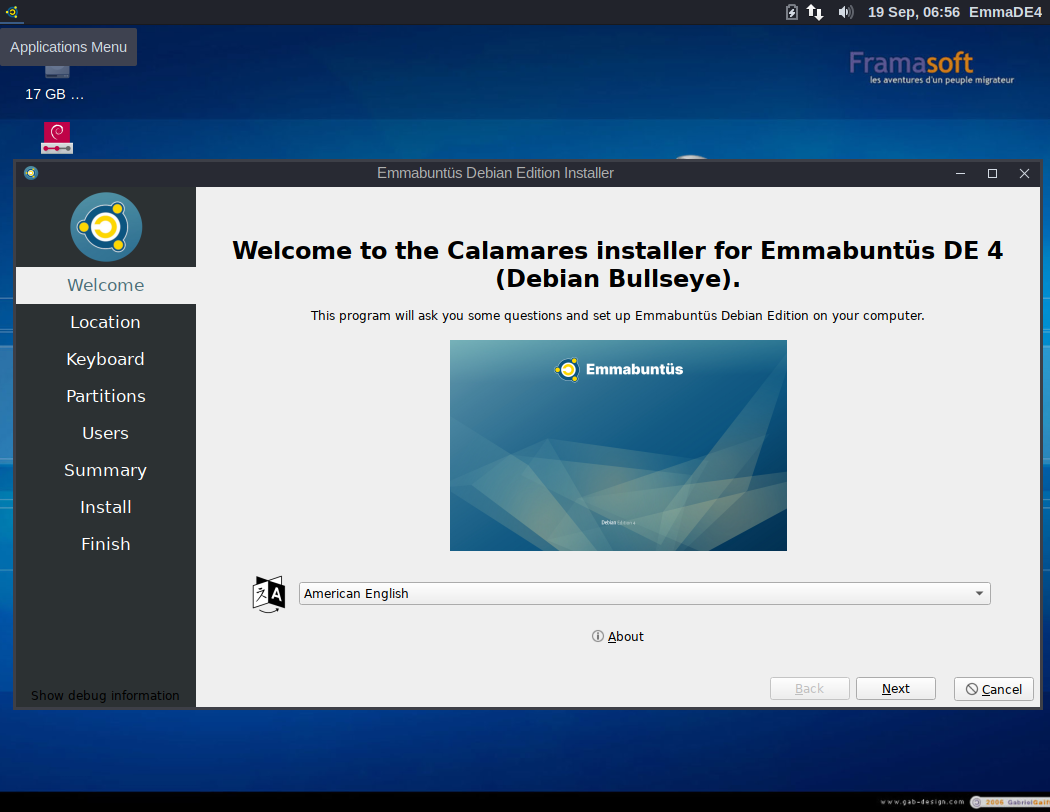The image size is (1050, 812).
Task: Click the installer window title bar icon
Action: pos(31,173)
